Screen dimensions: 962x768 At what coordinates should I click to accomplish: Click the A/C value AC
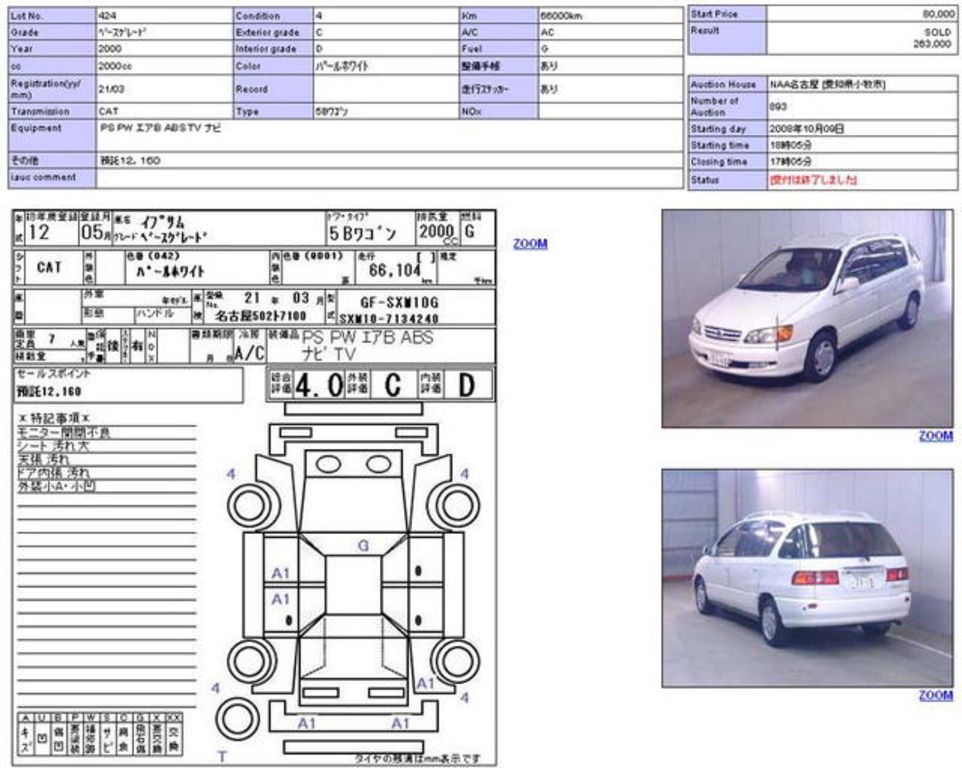[547, 32]
